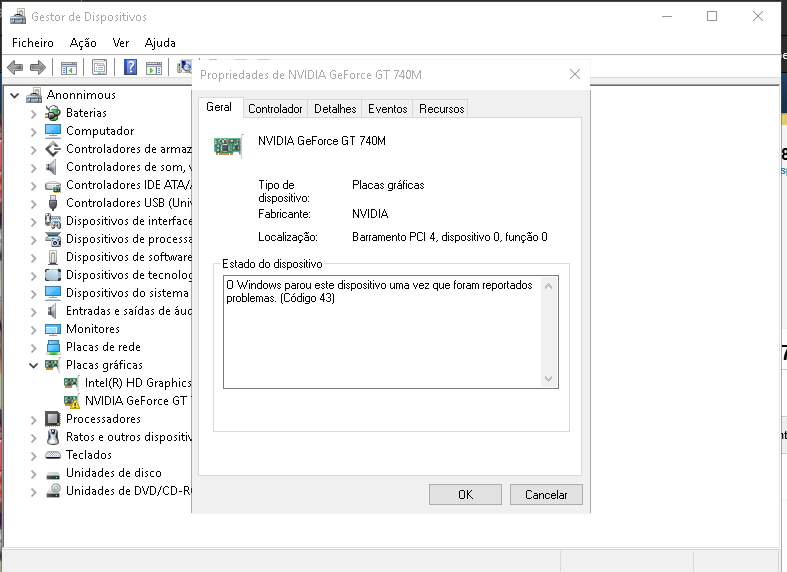This screenshot has height=572, width=787.
Task: Expand the Computador category
Action: click(34, 132)
